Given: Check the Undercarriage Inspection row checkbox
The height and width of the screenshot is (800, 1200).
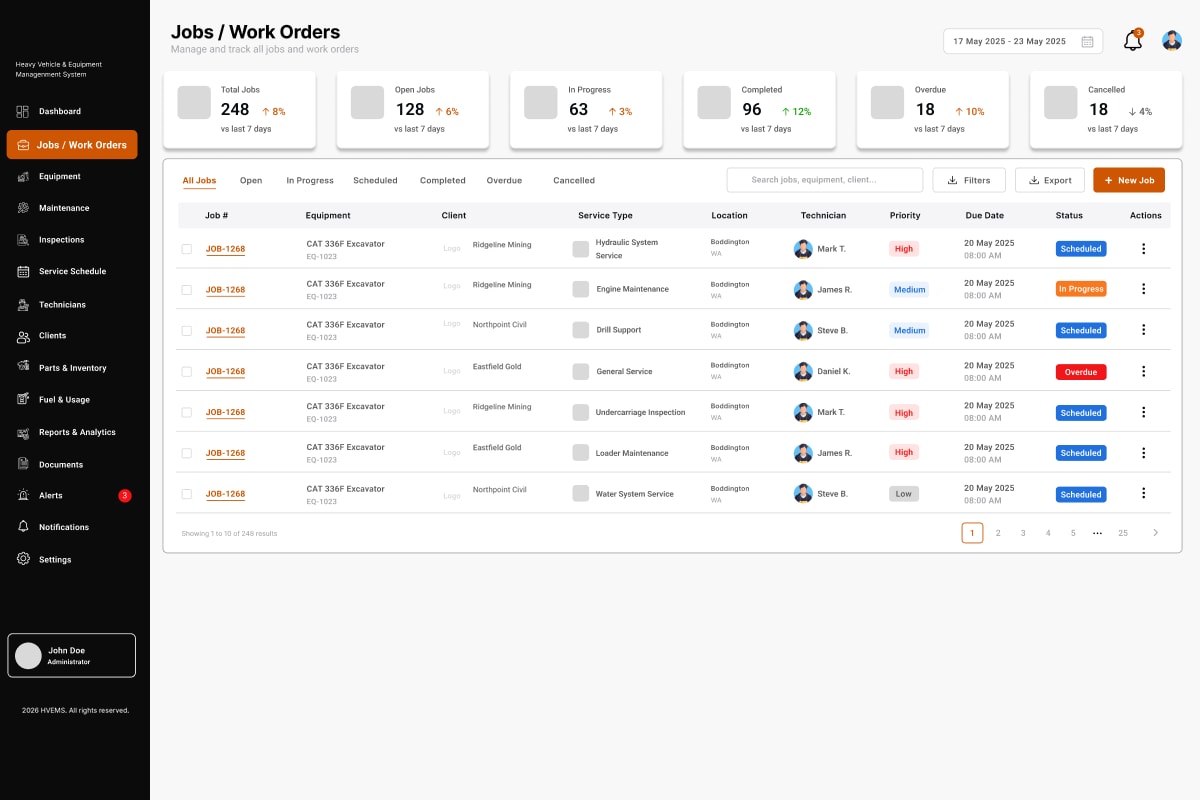Looking at the screenshot, I should click(186, 412).
